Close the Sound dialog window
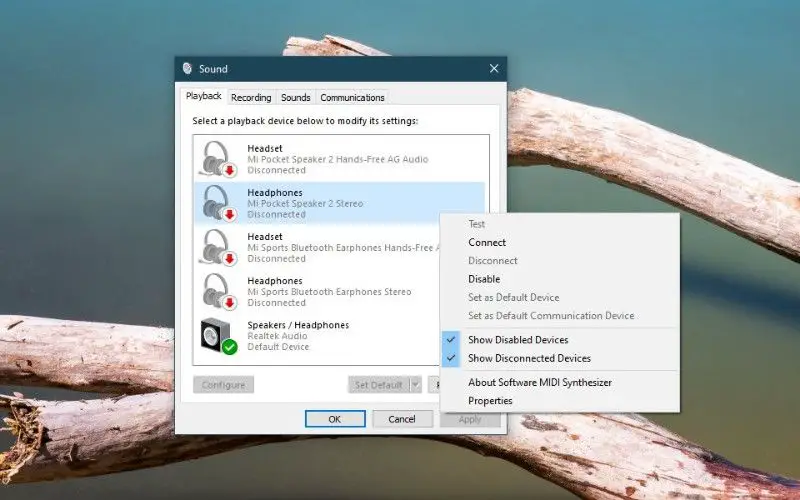The width and height of the screenshot is (800, 500). [x=494, y=68]
